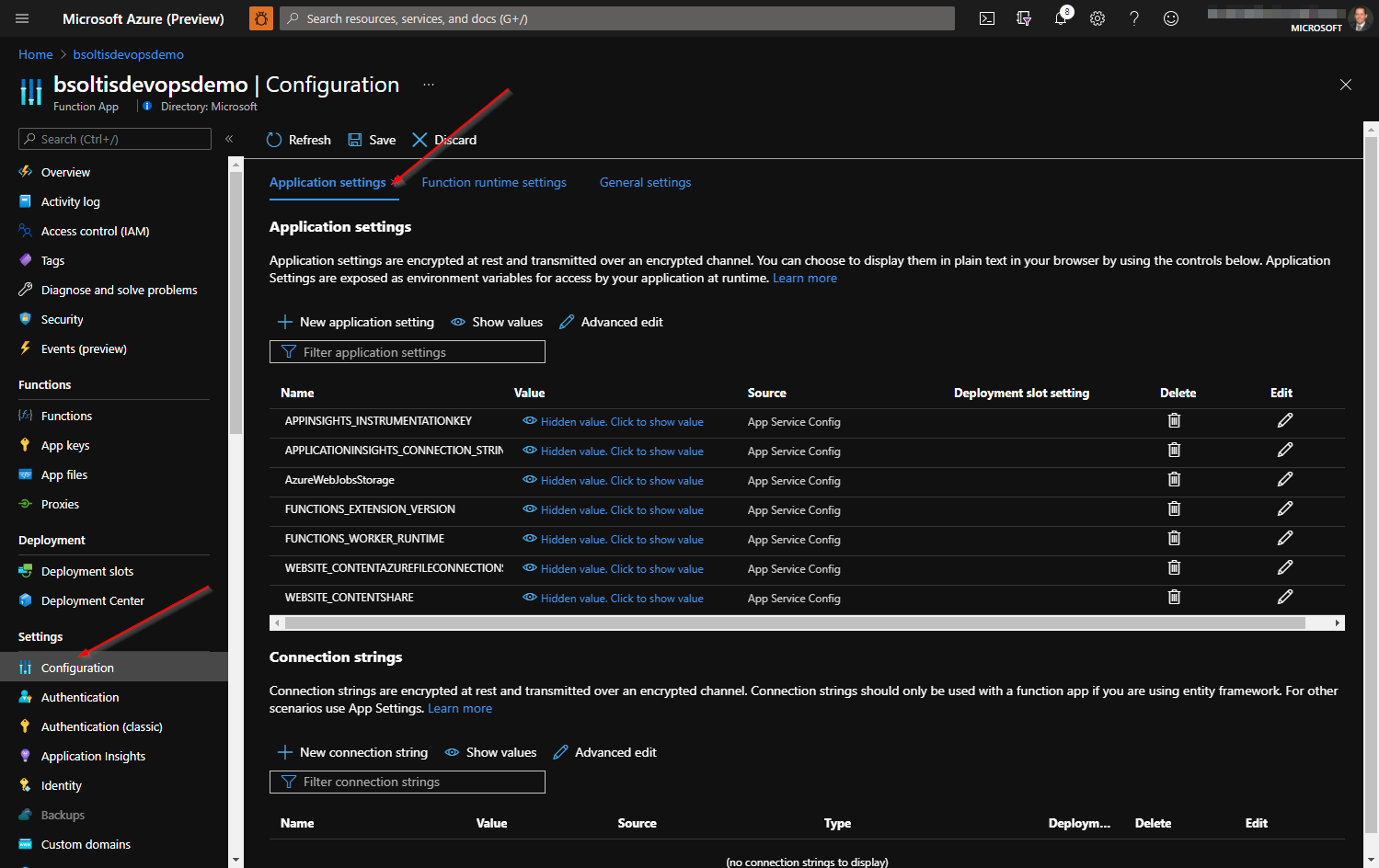Click Filter application settings field
Viewport: 1379px width, 868px height.
pos(408,352)
